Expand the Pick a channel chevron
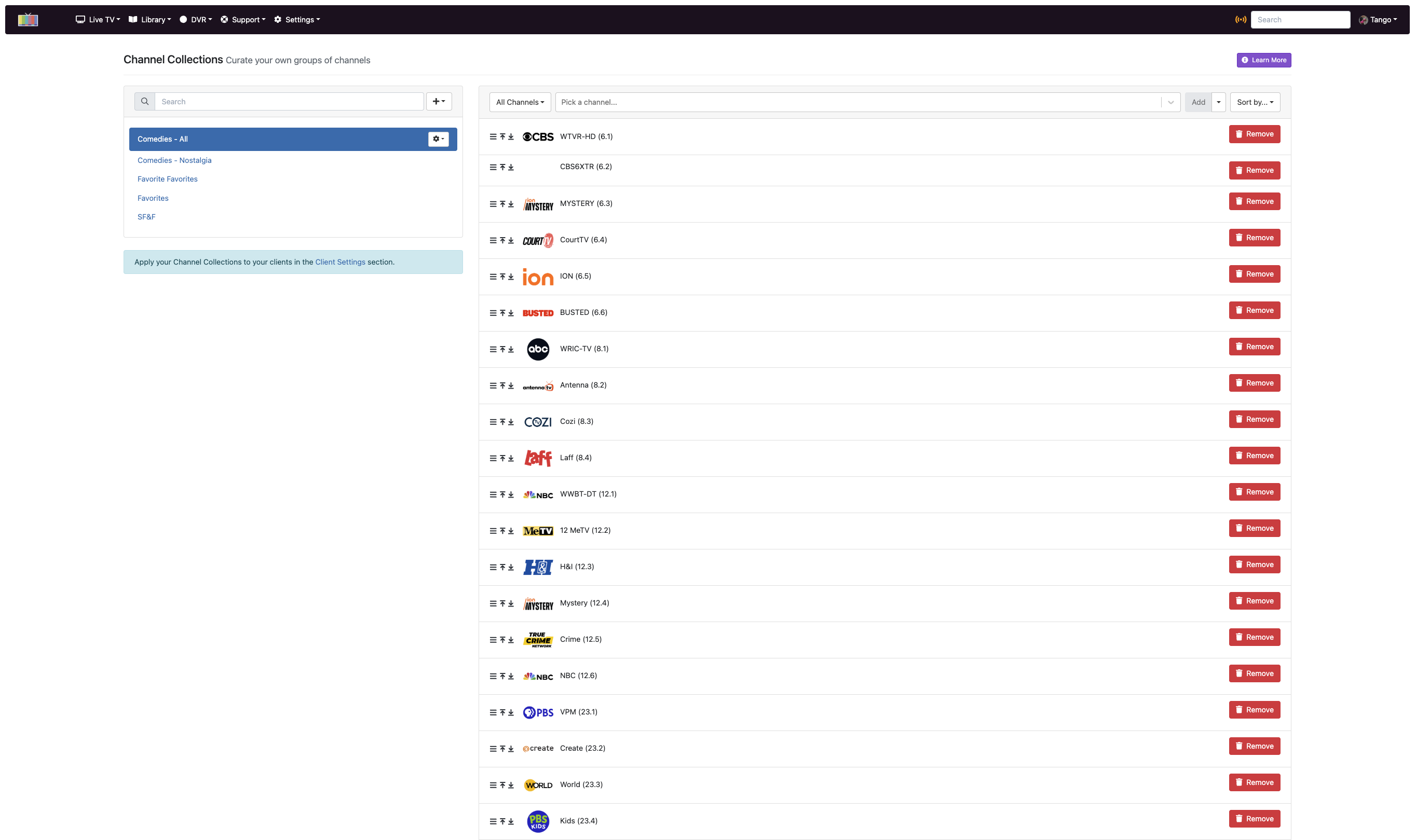Image resolution: width=1416 pixels, height=840 pixels. click(1170, 102)
